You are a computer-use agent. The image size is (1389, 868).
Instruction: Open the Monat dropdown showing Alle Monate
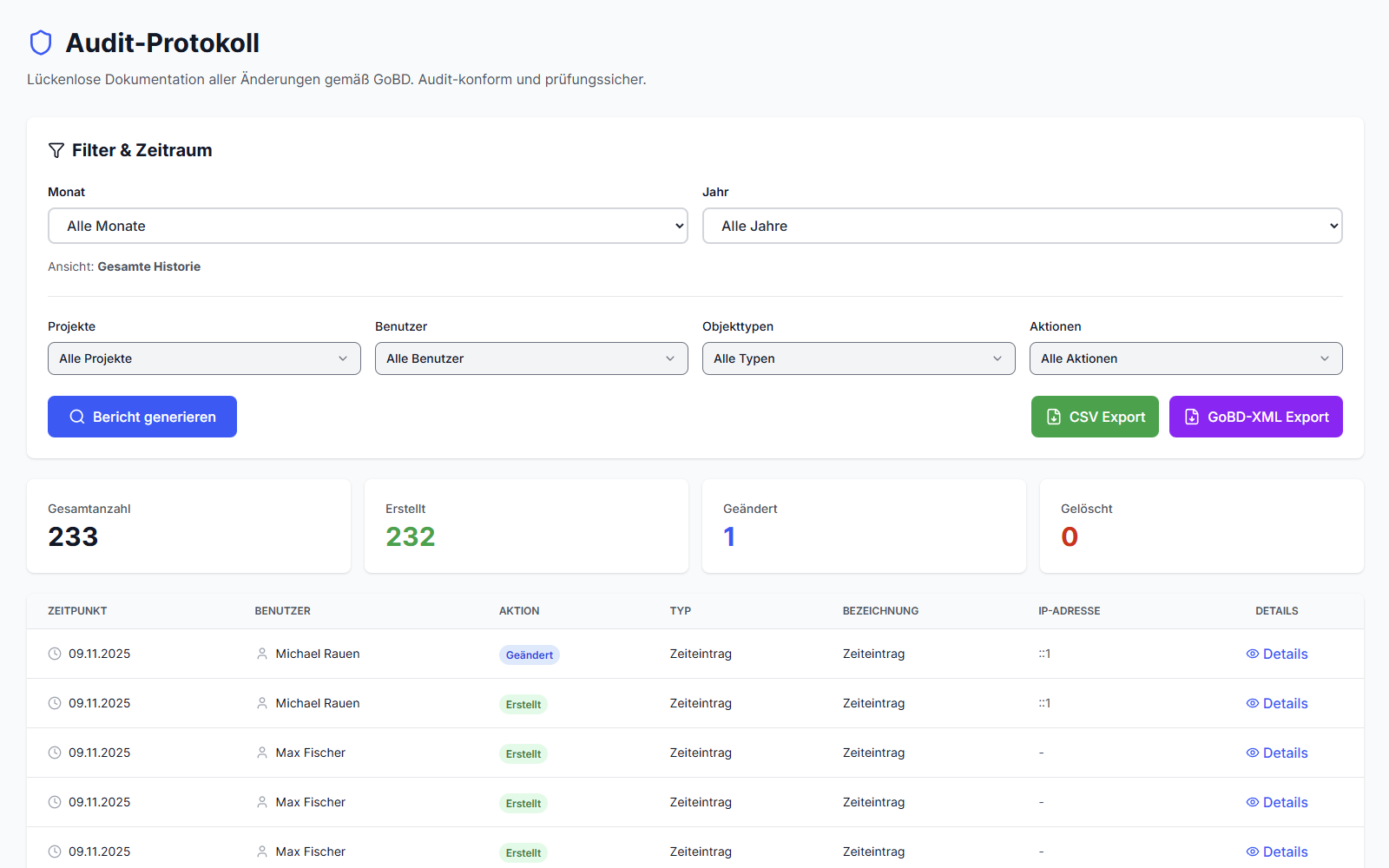367,226
